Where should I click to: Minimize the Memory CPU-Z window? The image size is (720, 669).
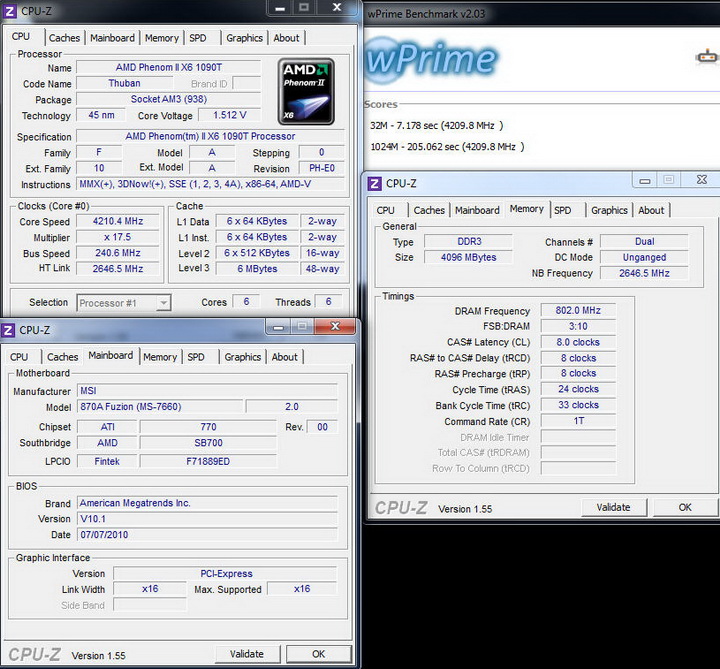(x=645, y=180)
